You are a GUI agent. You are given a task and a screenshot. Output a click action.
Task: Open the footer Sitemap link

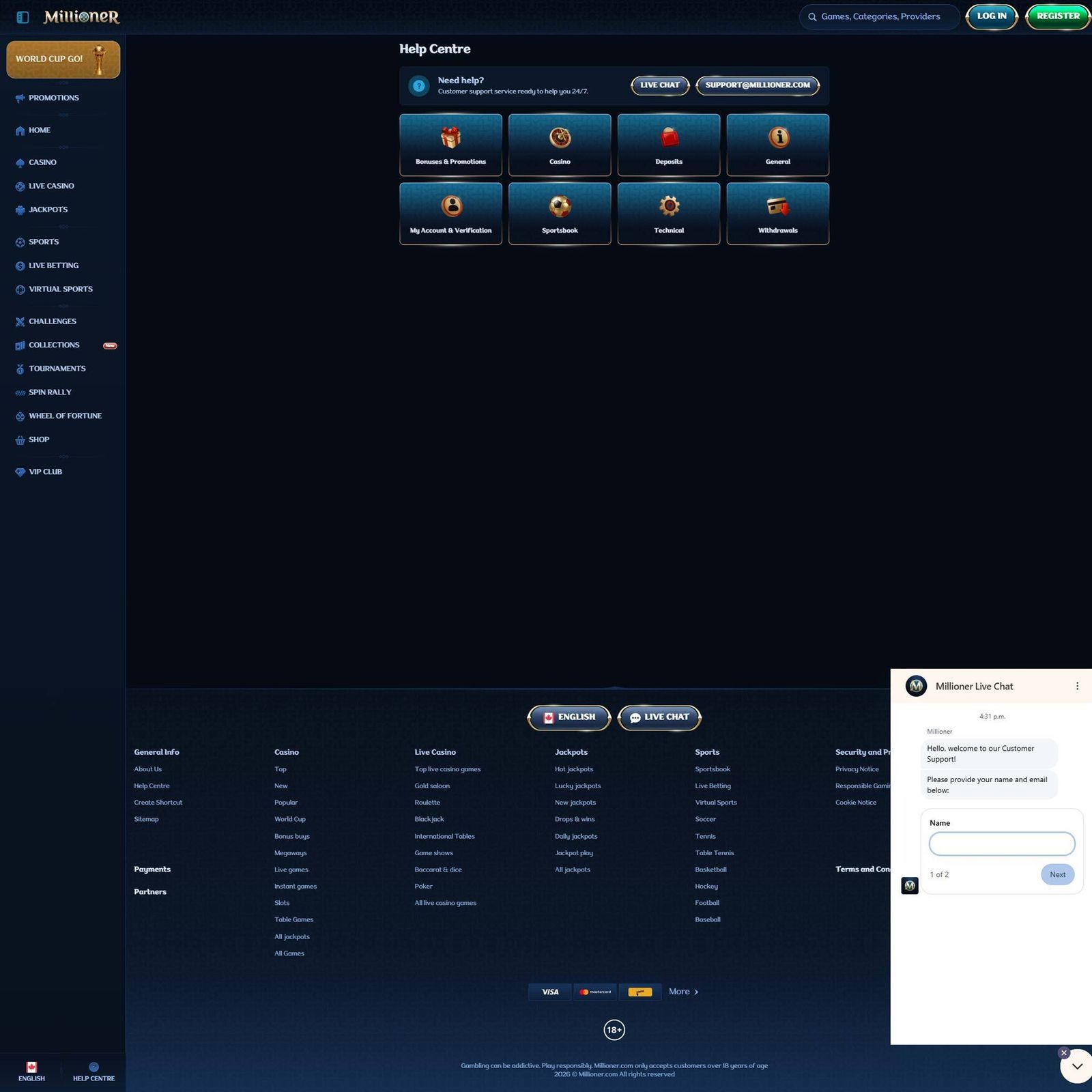[146, 819]
